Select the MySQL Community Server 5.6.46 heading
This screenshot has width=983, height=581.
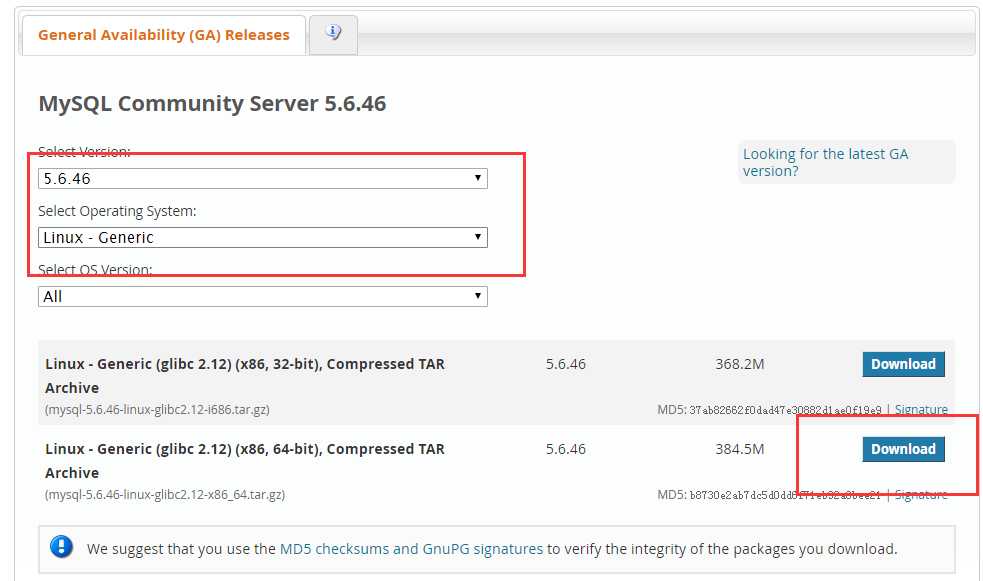213,103
